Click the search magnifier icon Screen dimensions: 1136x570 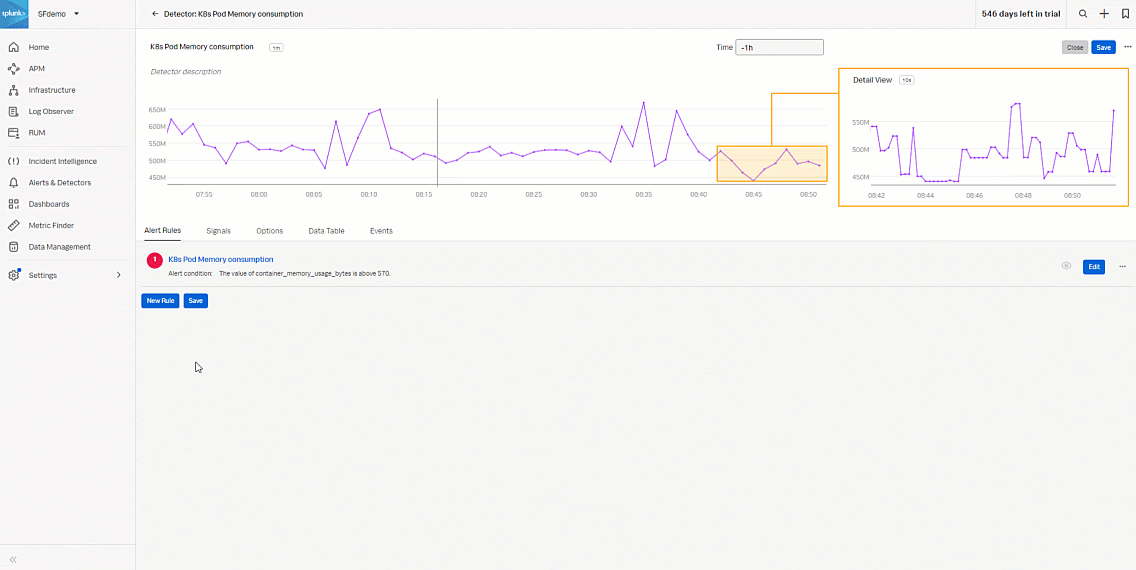pos(1083,14)
